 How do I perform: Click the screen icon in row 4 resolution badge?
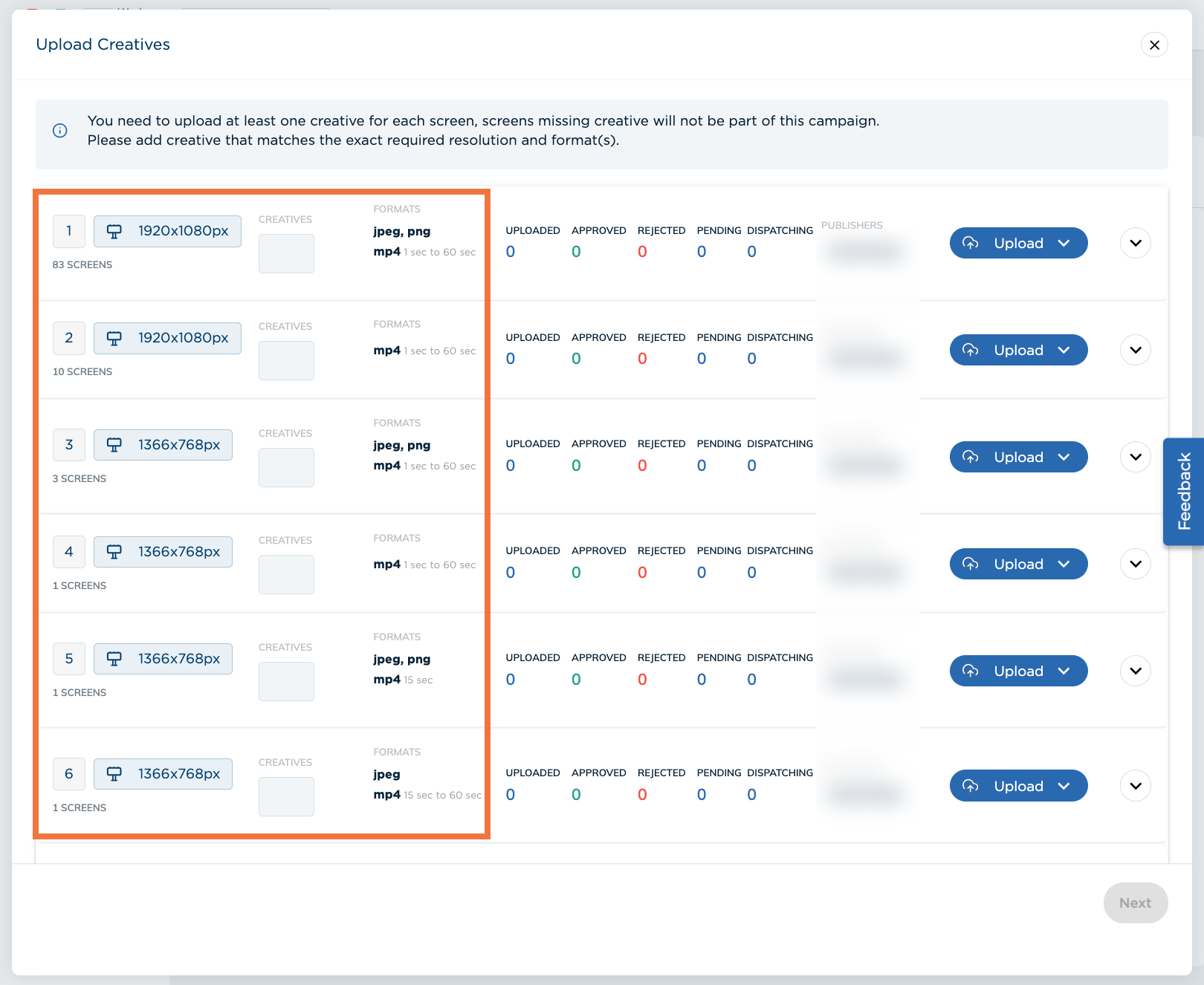114,552
